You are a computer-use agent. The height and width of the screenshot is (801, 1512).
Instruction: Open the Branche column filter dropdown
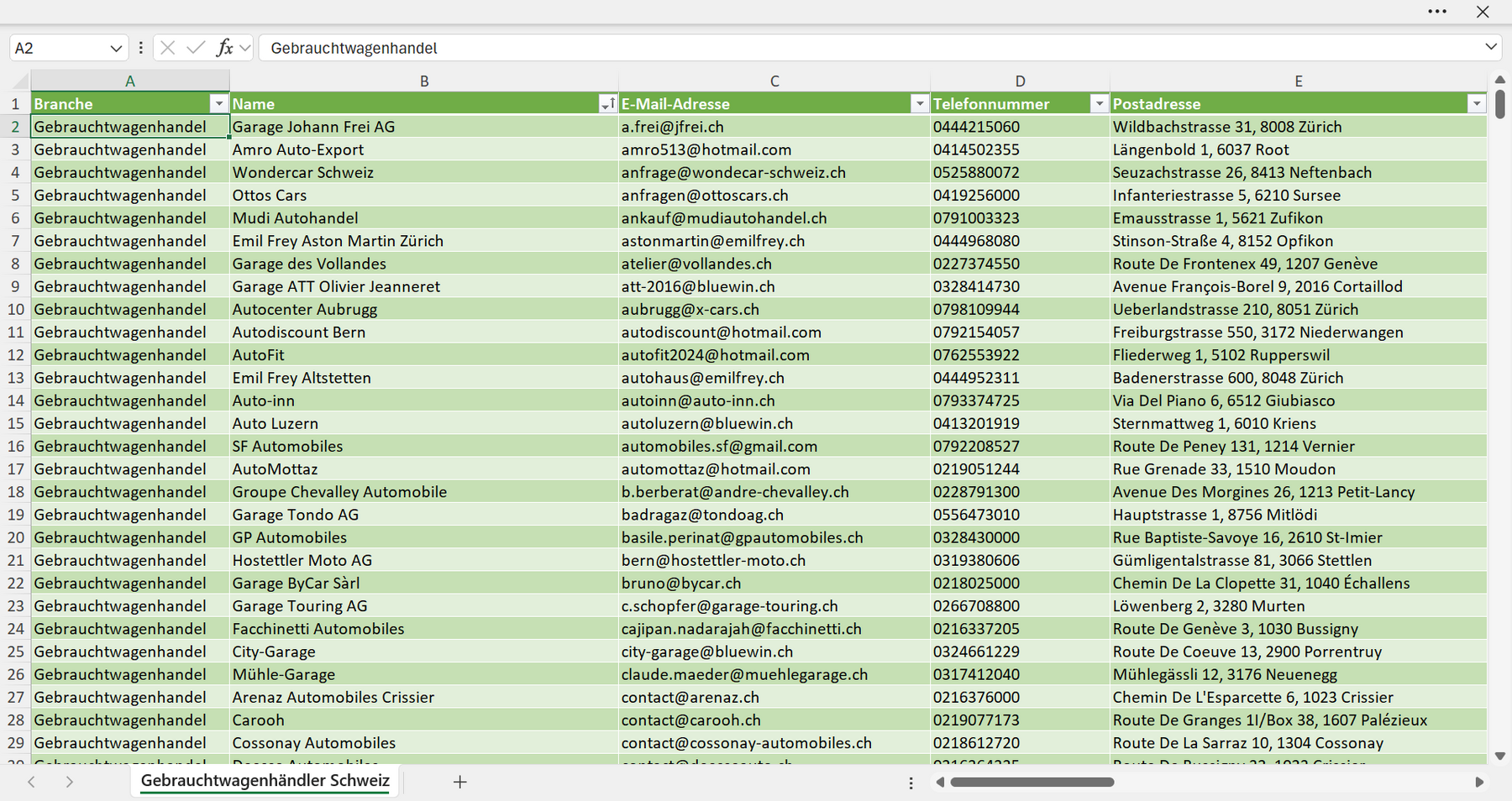[x=219, y=103]
